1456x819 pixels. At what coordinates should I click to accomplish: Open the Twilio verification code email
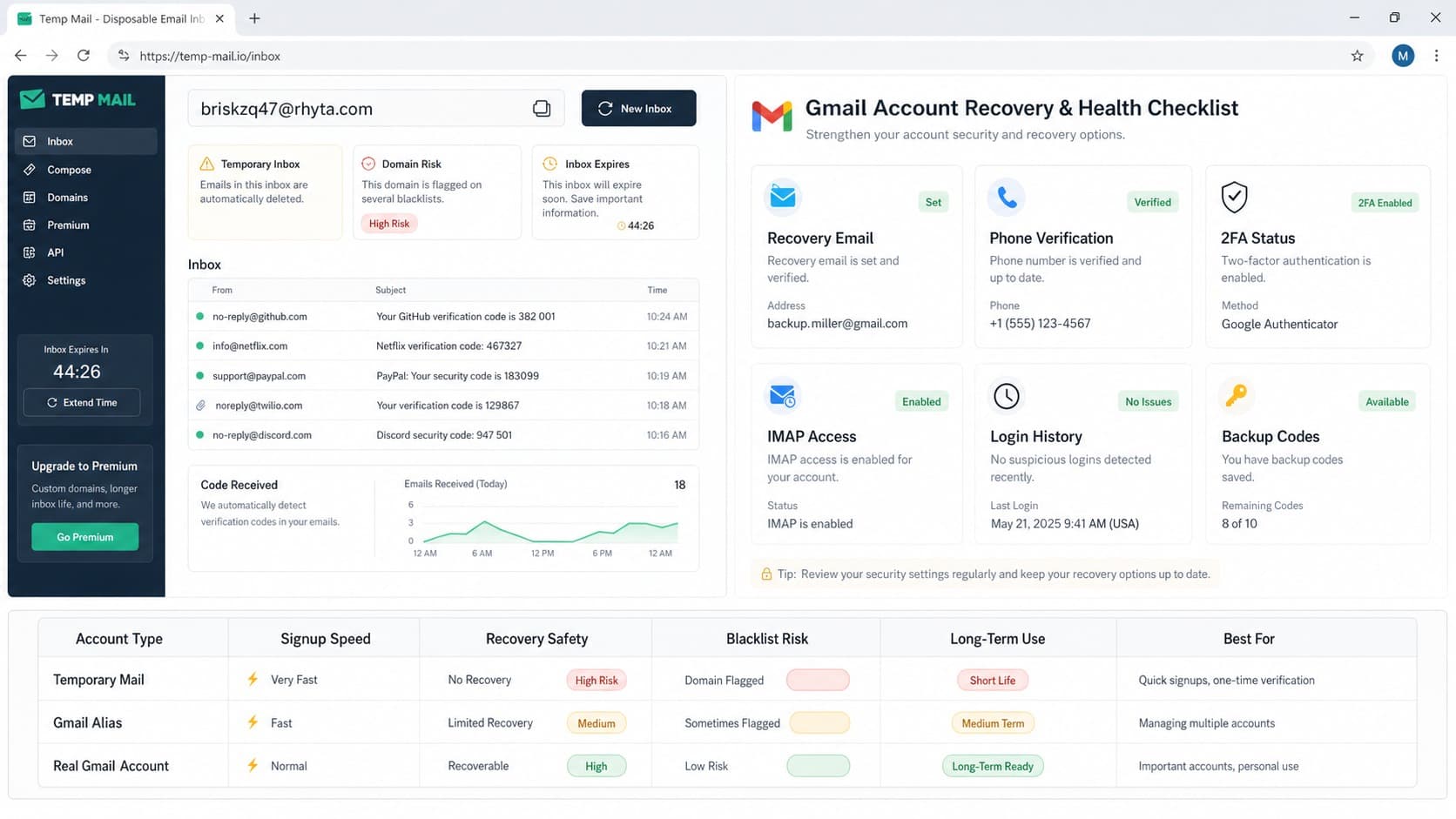(x=443, y=406)
